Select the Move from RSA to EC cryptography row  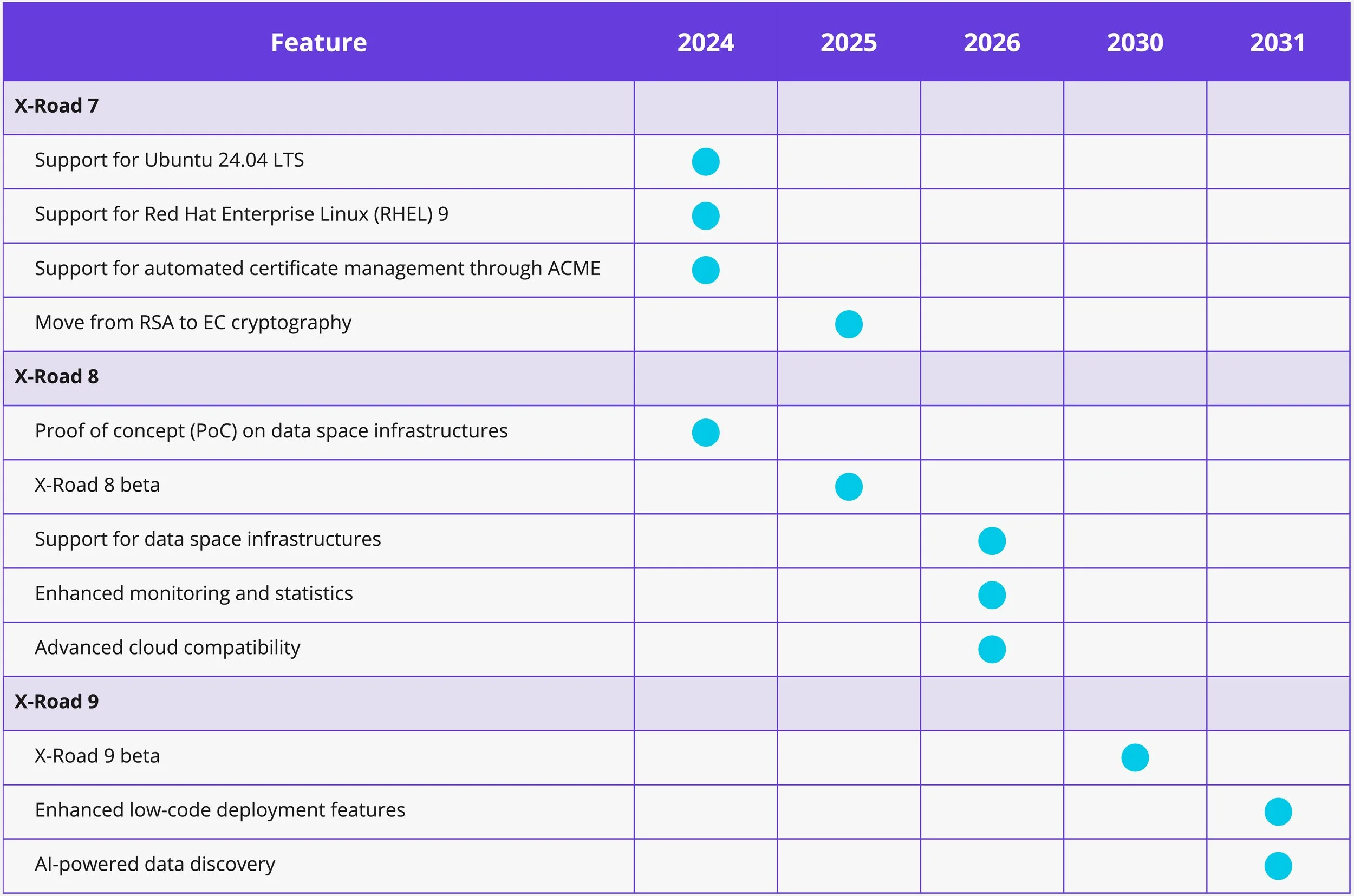click(x=194, y=323)
